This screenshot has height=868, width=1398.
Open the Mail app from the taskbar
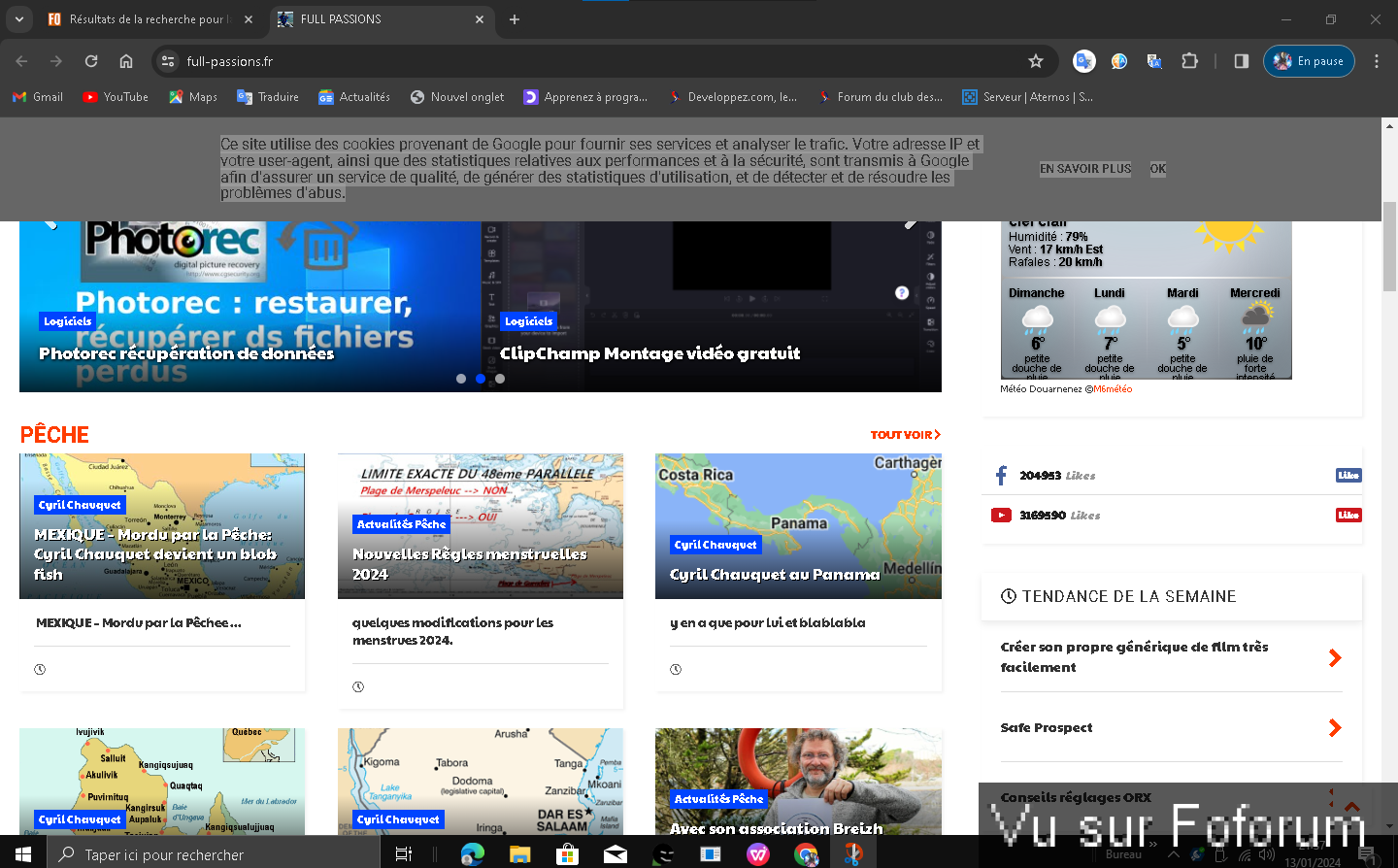coord(615,854)
